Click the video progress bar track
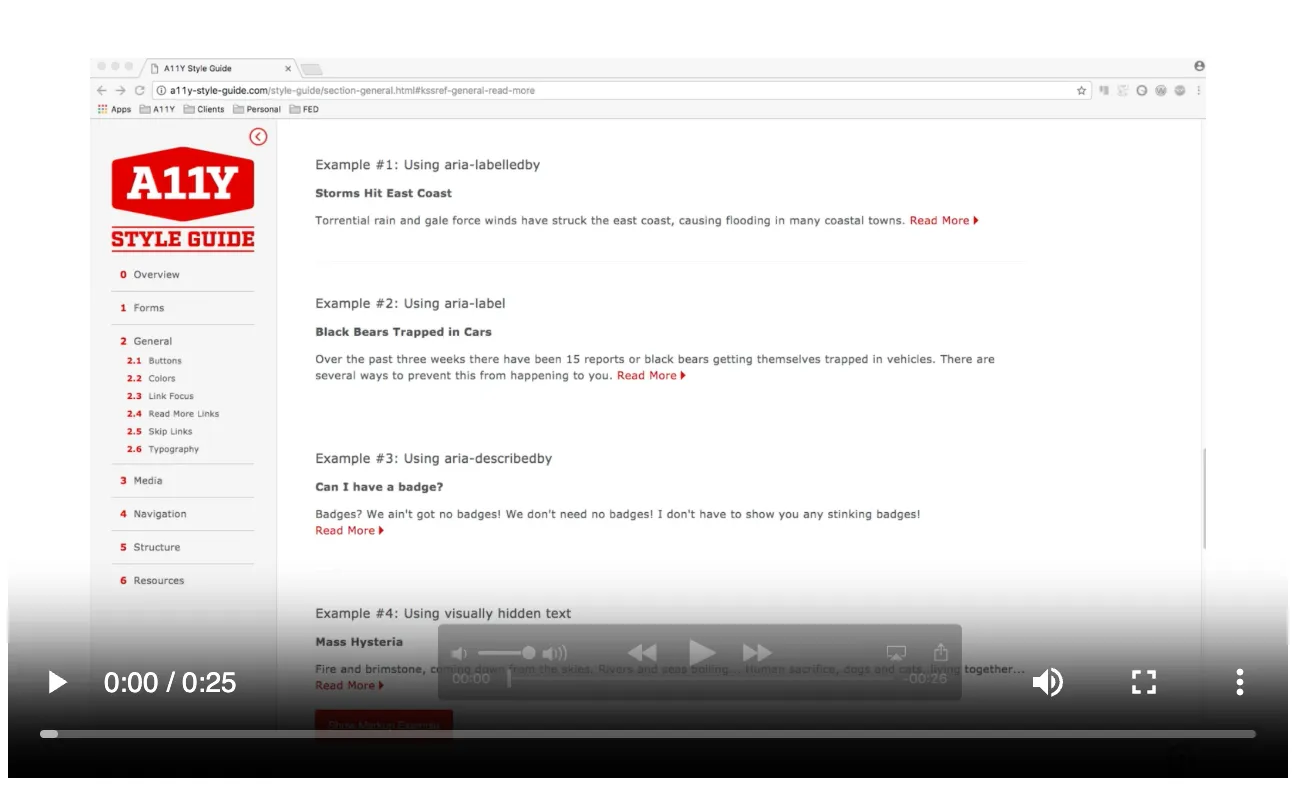The width and height of the screenshot is (1298, 788). tap(648, 734)
